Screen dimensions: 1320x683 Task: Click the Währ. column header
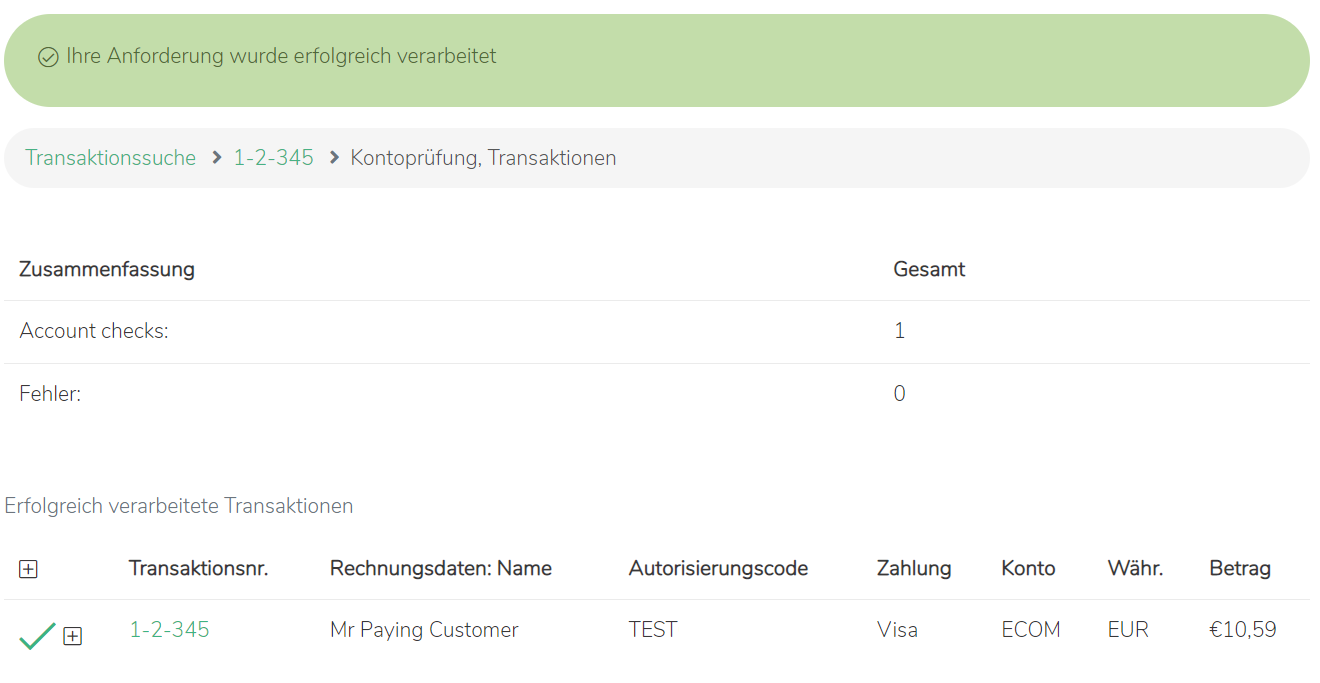pyautogui.click(x=1135, y=569)
